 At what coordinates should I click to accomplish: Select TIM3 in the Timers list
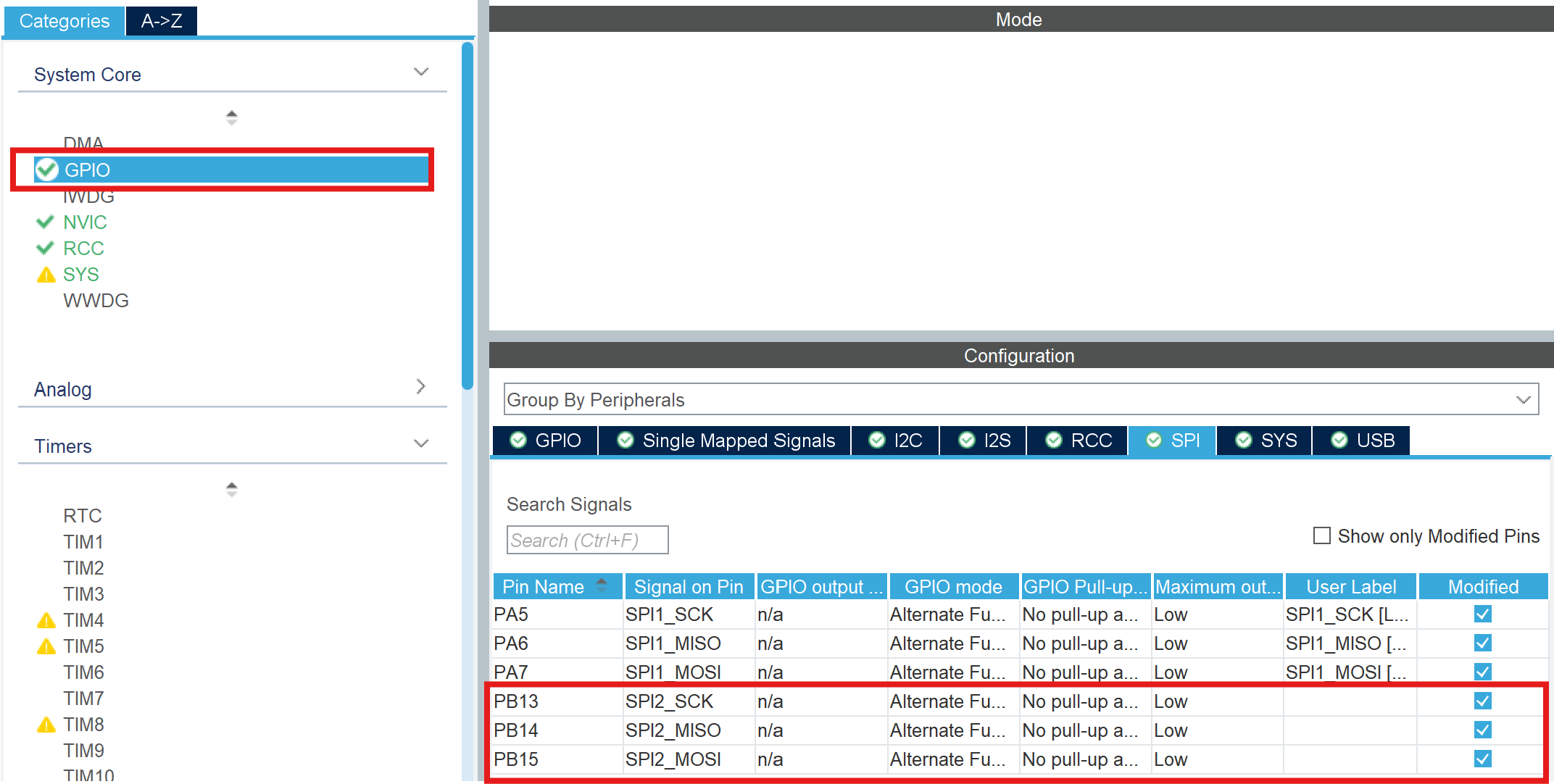[x=83, y=594]
